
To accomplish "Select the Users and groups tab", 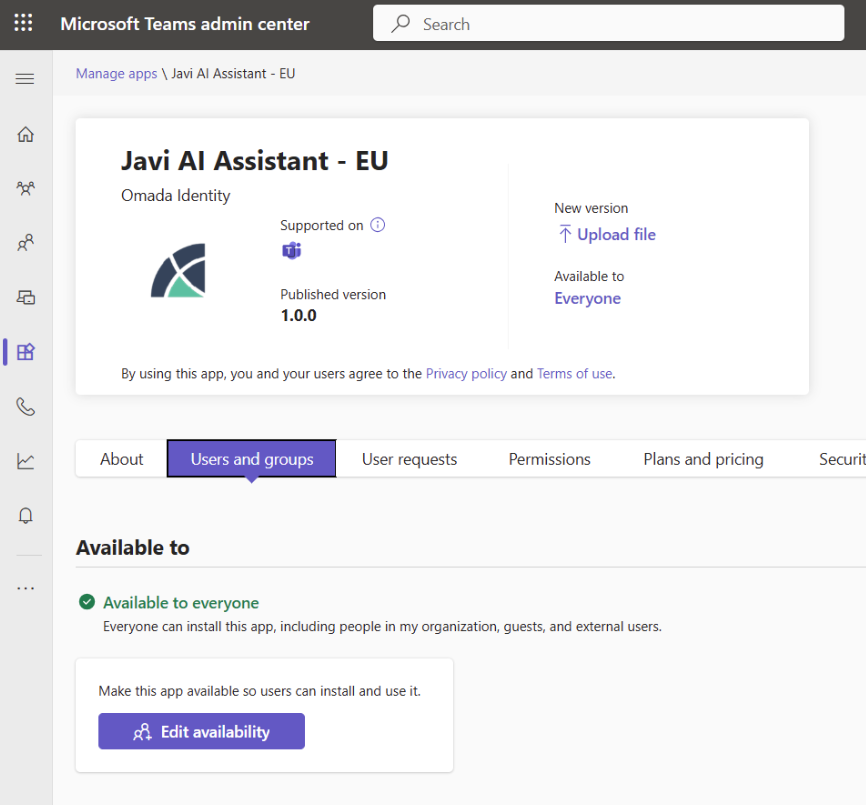I will [x=252, y=459].
